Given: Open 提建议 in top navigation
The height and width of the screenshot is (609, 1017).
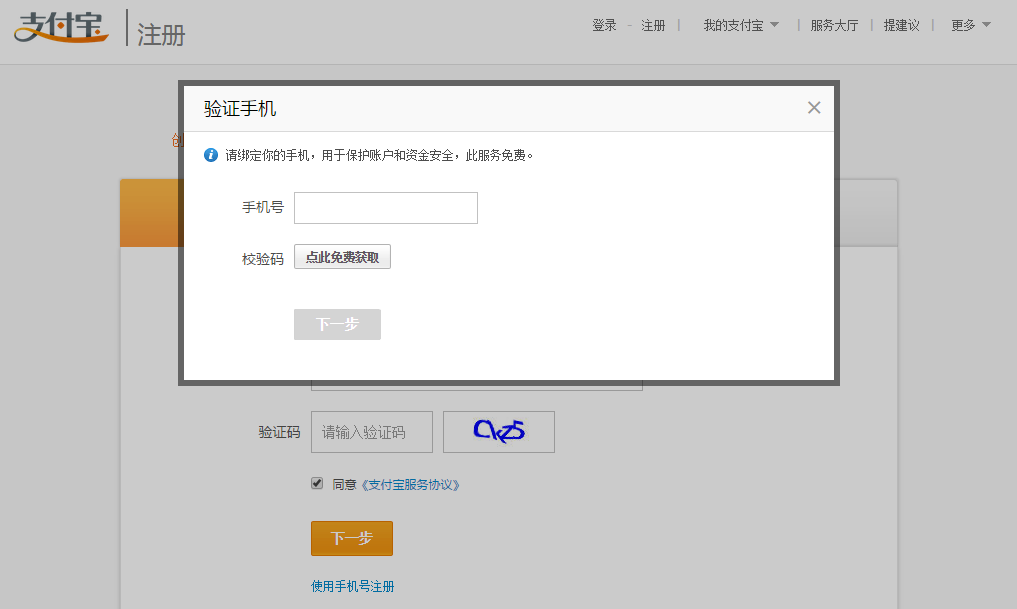Looking at the screenshot, I should (x=902, y=25).
